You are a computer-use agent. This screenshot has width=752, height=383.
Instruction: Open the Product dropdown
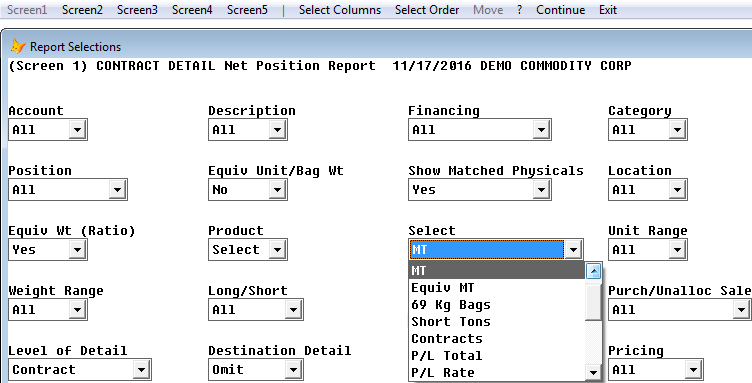pyautogui.click(x=277, y=250)
